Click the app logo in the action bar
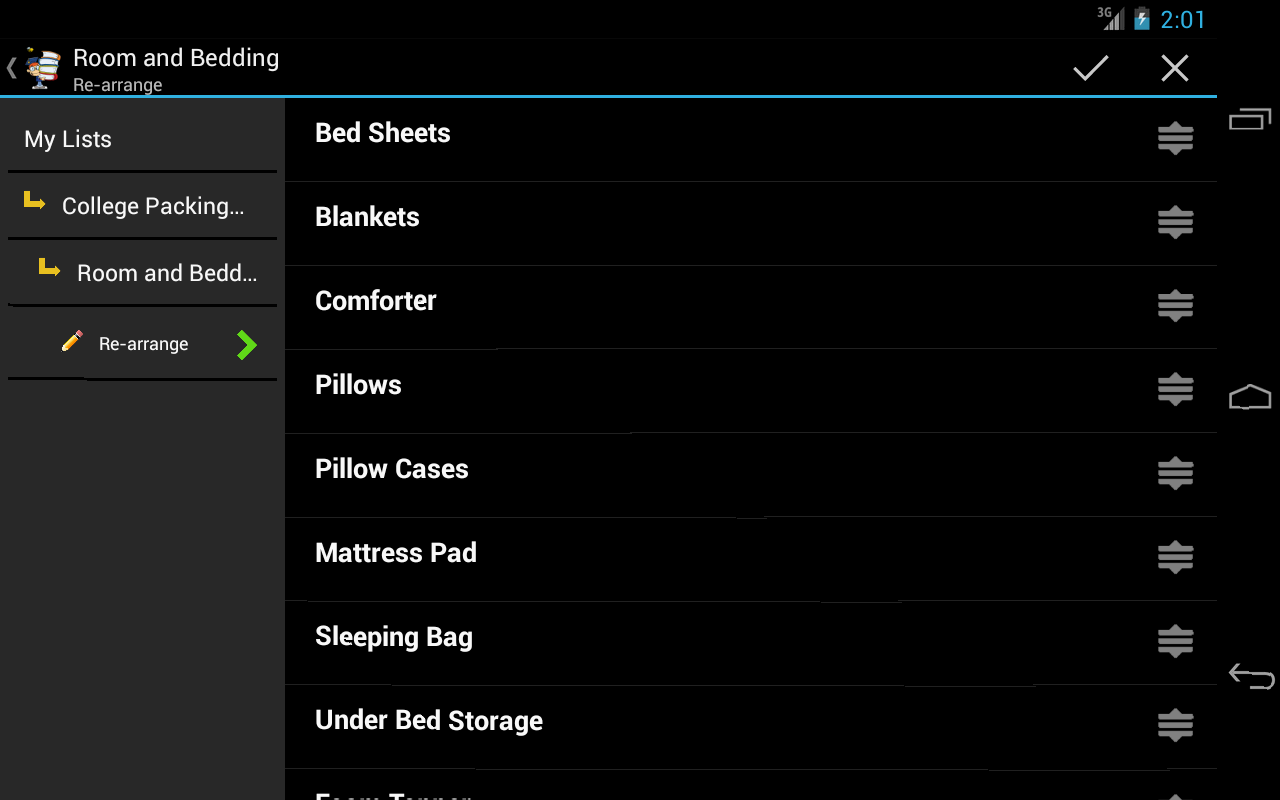 pos(40,67)
